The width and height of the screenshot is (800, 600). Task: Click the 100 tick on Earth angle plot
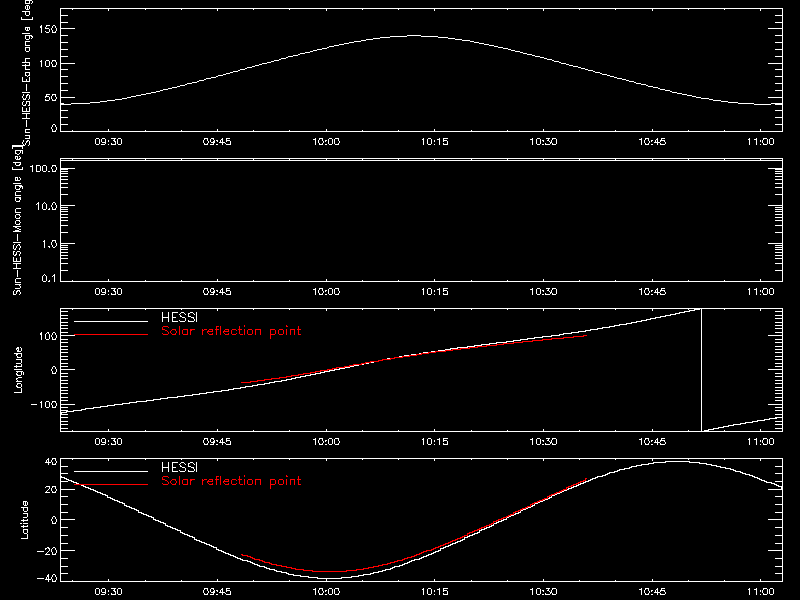(x=47, y=63)
